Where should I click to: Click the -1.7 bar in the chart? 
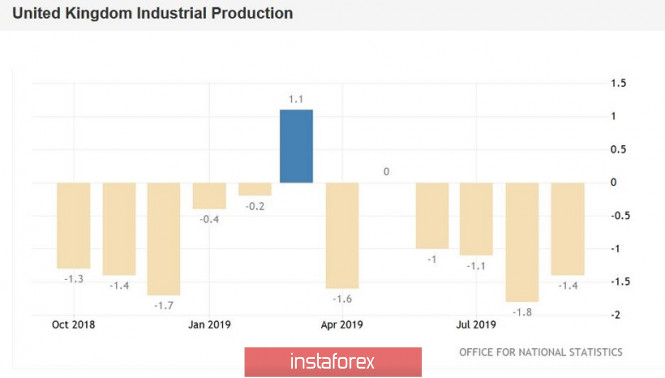tap(164, 239)
